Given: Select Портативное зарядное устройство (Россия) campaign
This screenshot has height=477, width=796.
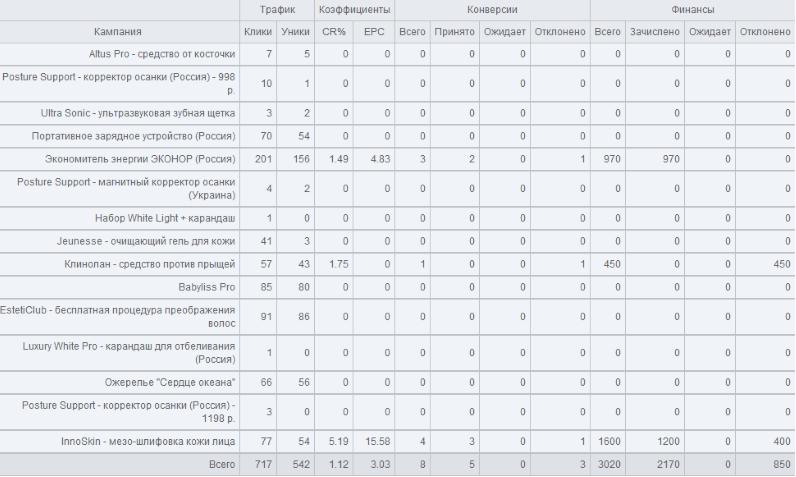Looking at the screenshot, I should click(x=134, y=136).
